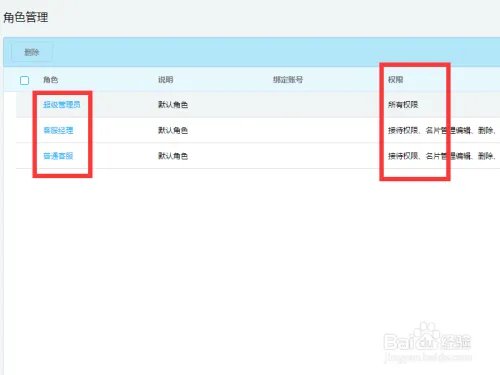
Task: Tick the select-all checkbox in the table header
Action: [24, 80]
